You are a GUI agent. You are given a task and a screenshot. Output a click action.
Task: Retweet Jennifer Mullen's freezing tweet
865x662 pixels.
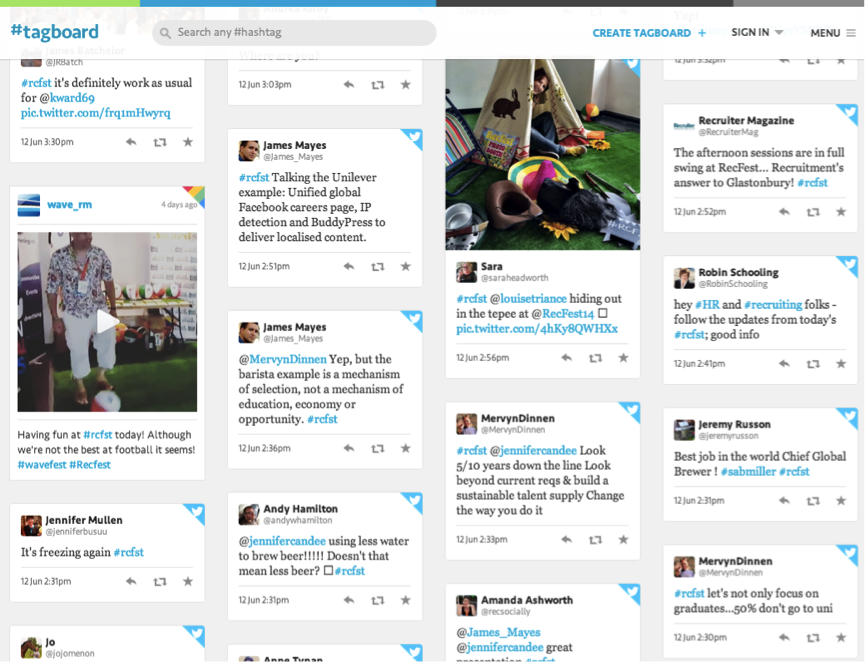click(x=160, y=581)
